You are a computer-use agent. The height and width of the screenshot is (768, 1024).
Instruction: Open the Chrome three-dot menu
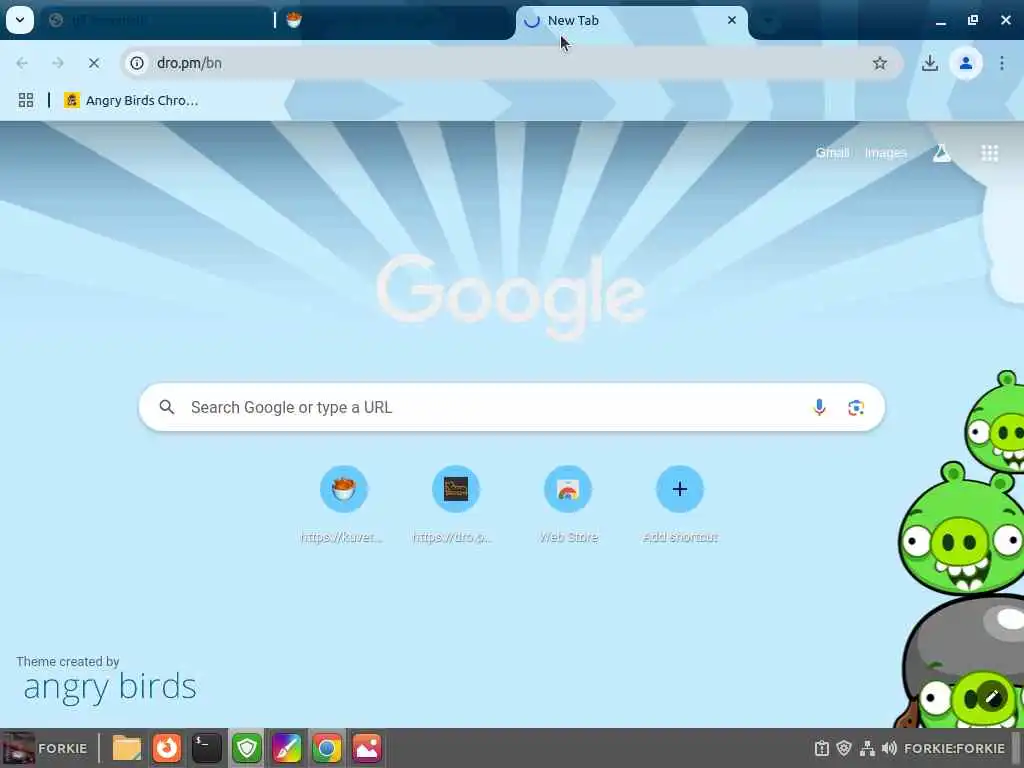point(1002,63)
